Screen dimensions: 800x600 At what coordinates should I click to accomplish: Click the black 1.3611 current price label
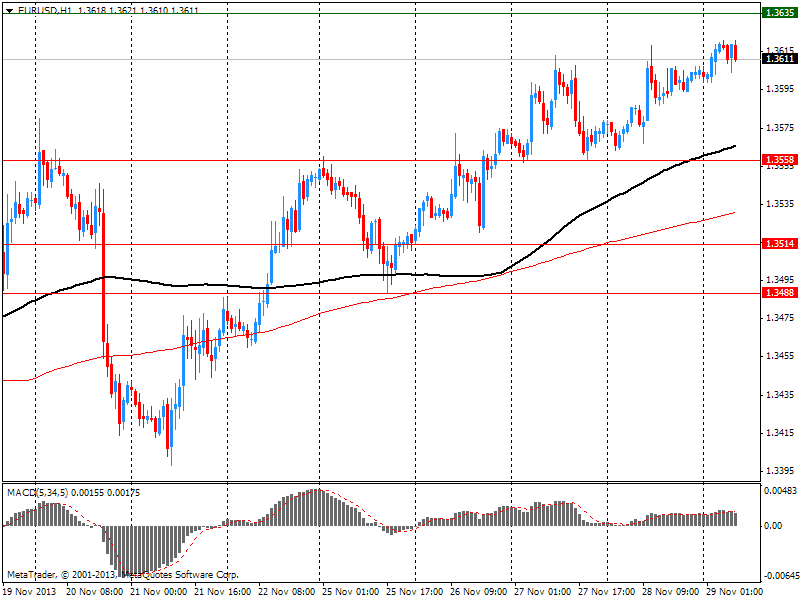pyautogui.click(x=779, y=59)
